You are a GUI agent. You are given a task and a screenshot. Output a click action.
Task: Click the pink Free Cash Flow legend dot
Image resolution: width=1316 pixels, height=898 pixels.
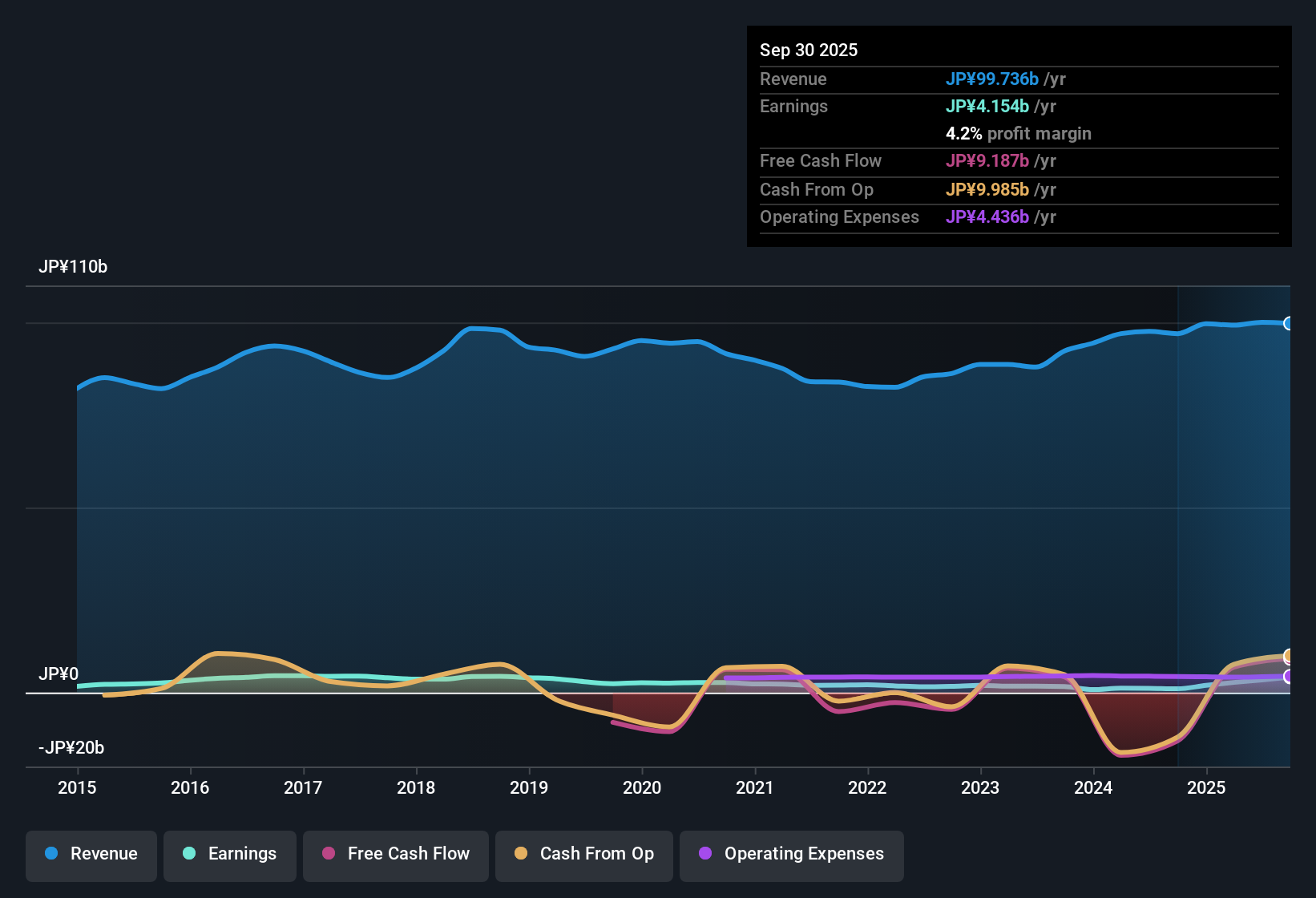pyautogui.click(x=327, y=854)
